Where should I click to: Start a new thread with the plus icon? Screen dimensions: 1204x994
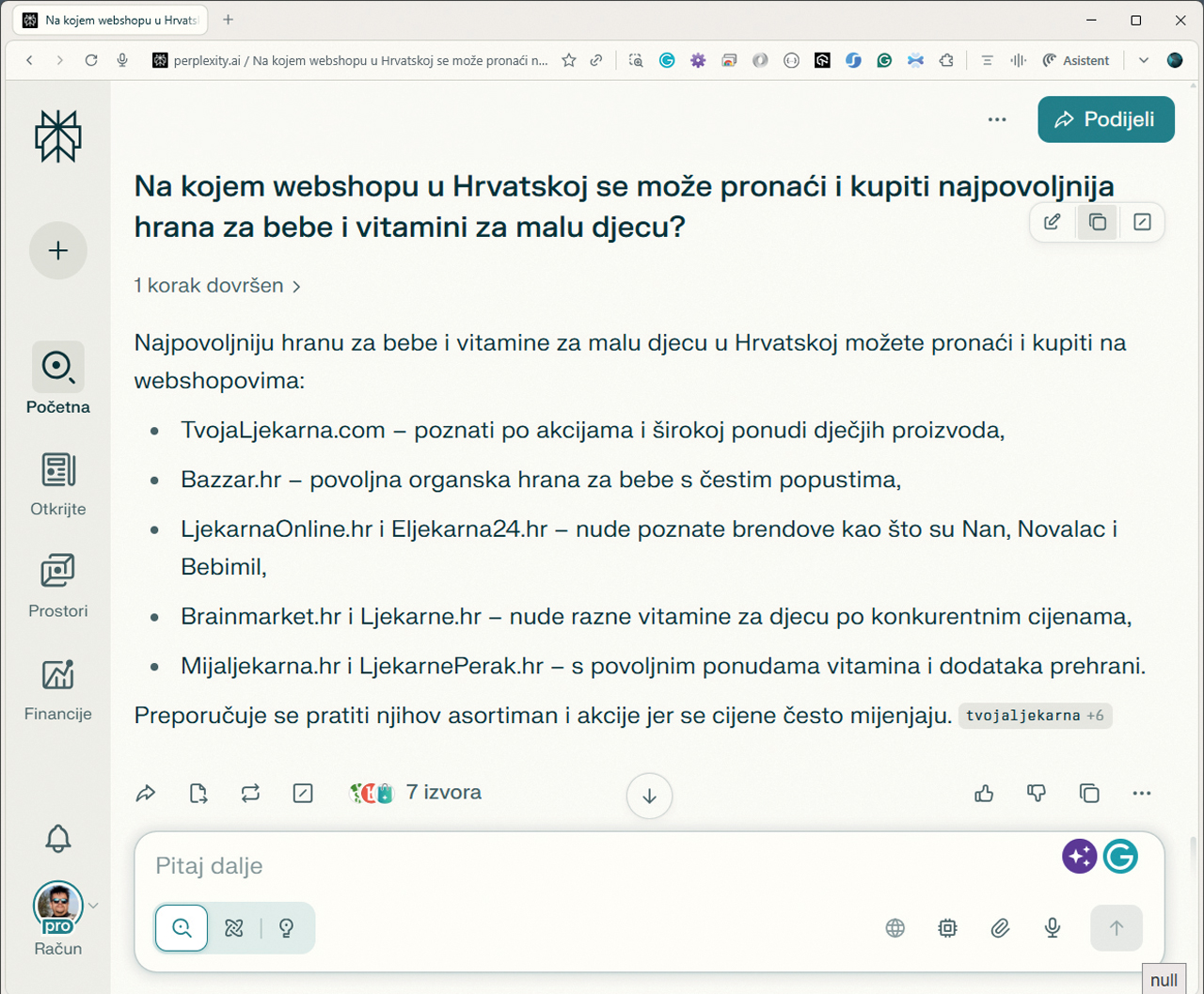[x=57, y=250]
